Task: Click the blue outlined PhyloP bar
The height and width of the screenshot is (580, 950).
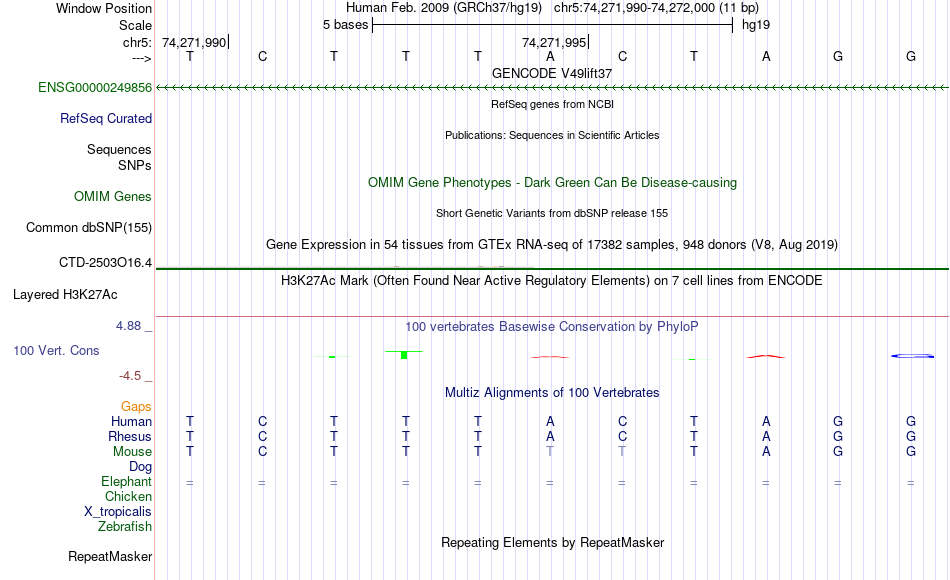Action: click(912, 356)
